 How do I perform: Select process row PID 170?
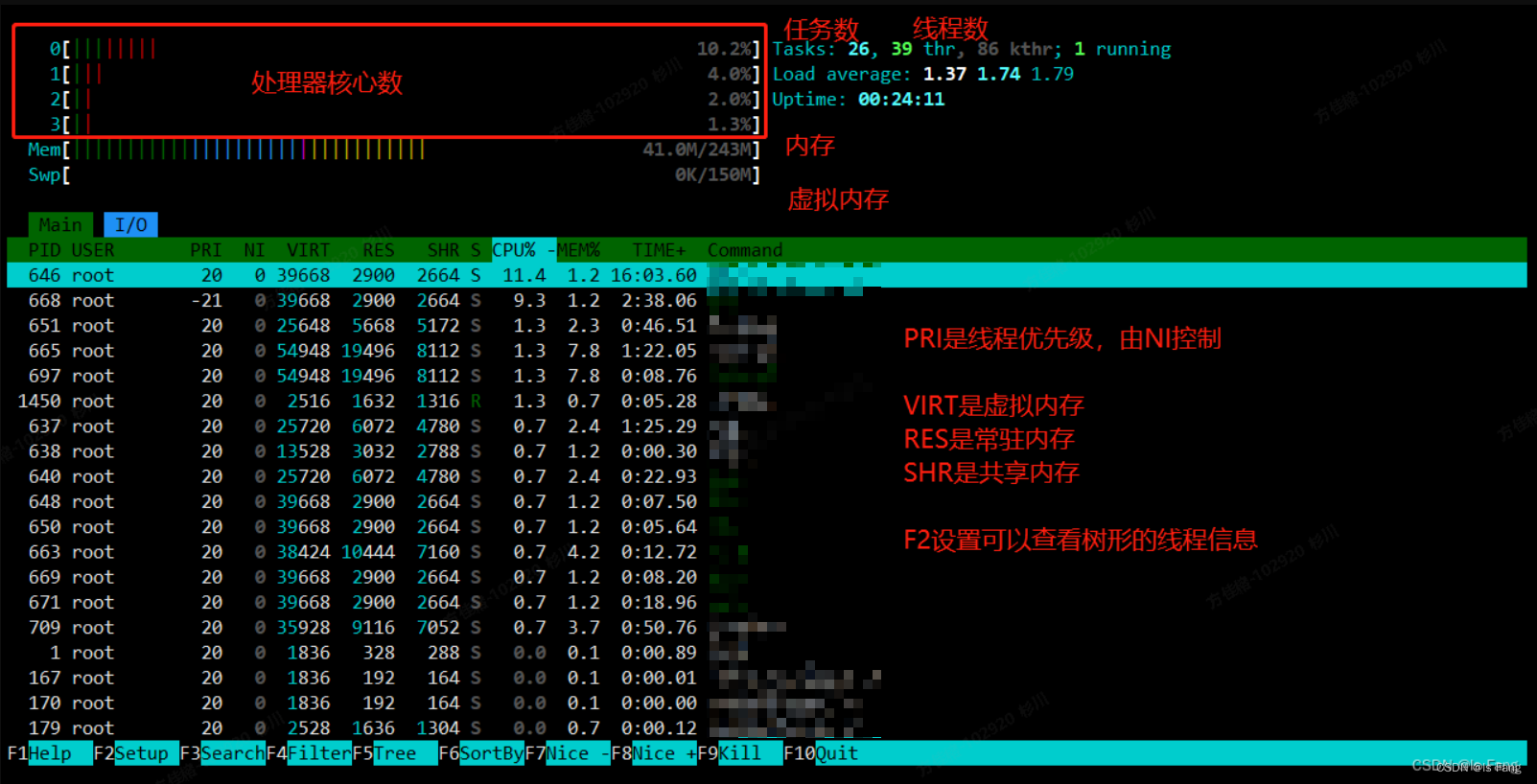click(767, 703)
